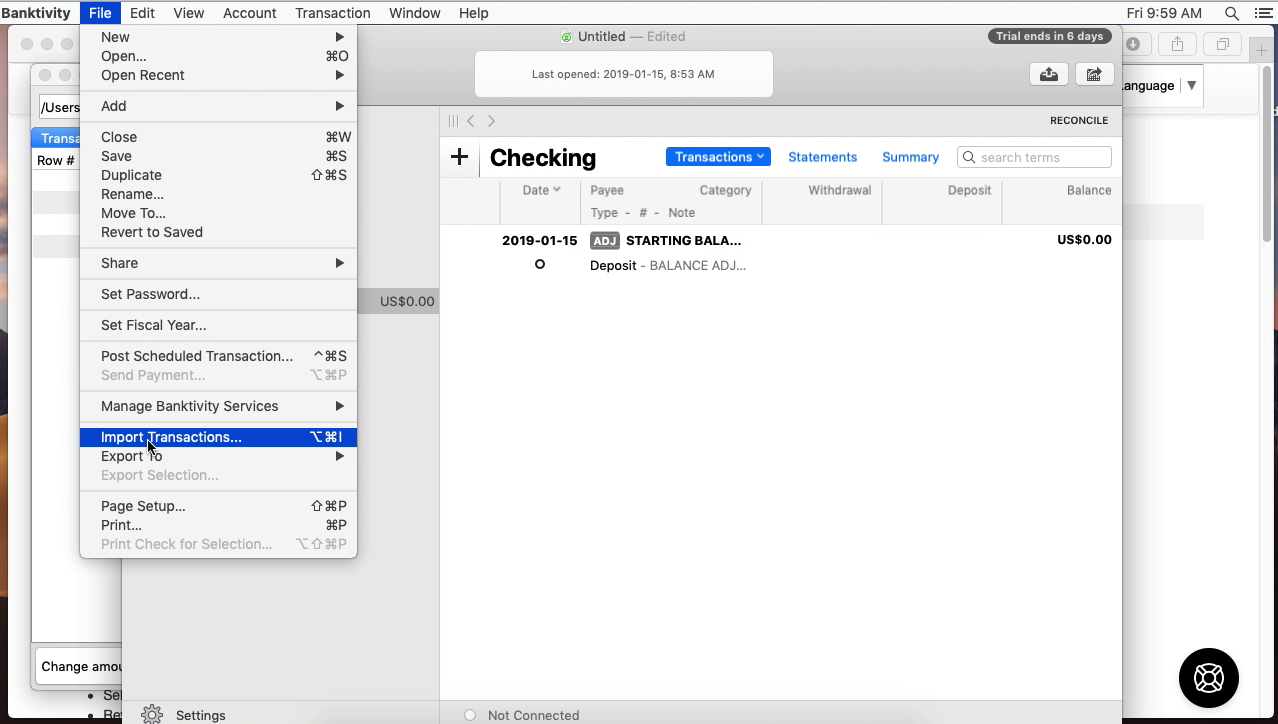Screen dimensions: 1278x724
Task: Sort by the Date column header
Action: (x=541, y=190)
